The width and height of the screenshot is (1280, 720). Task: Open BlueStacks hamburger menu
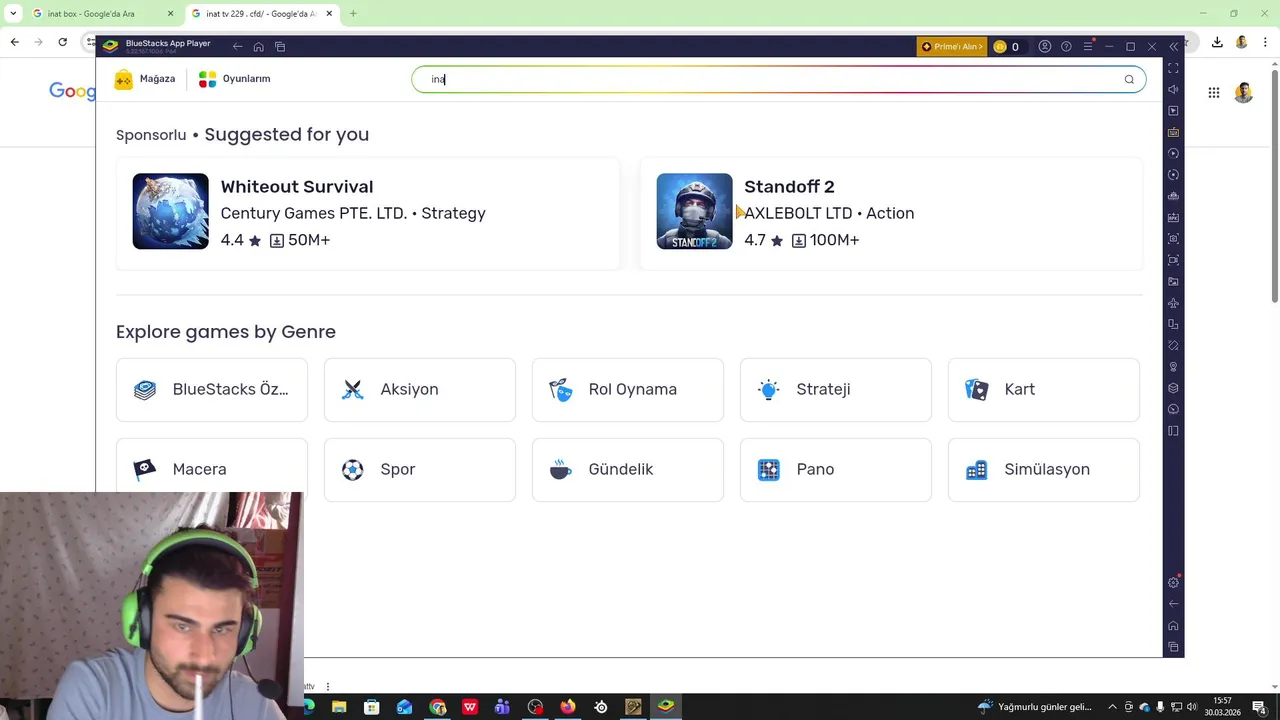pos(1088,47)
